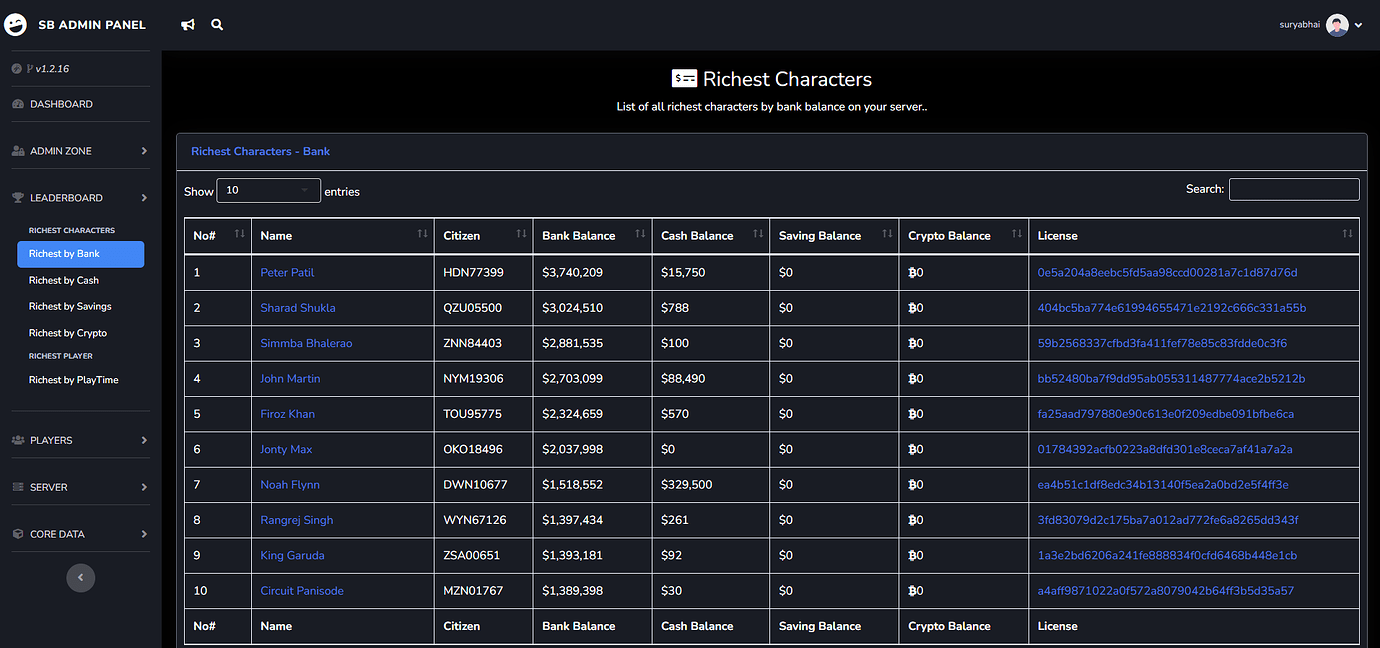Open Peter Patil's profile link

tap(287, 273)
